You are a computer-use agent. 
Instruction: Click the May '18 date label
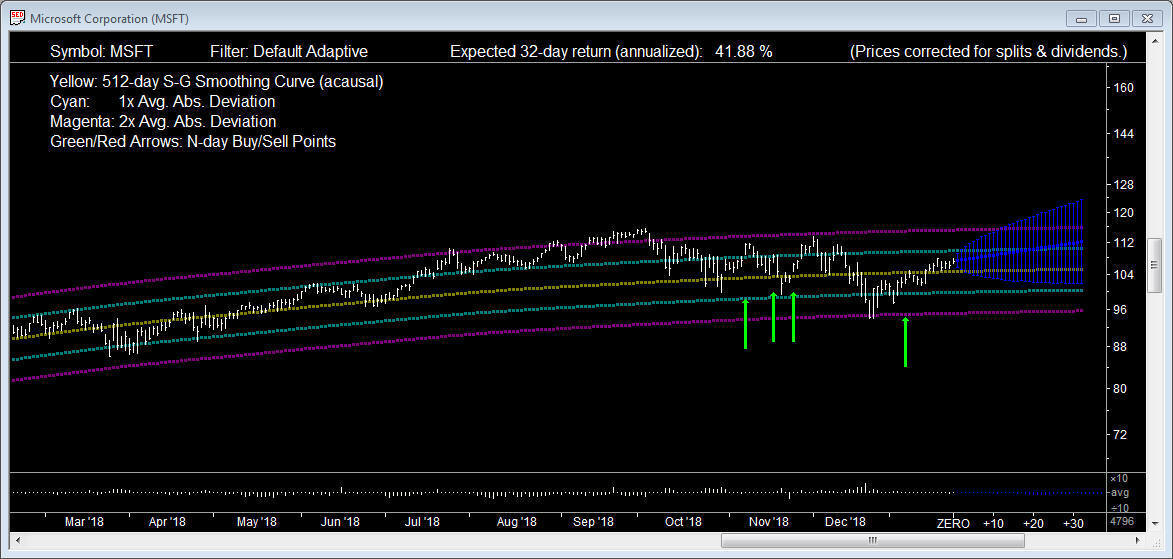[x=257, y=522]
